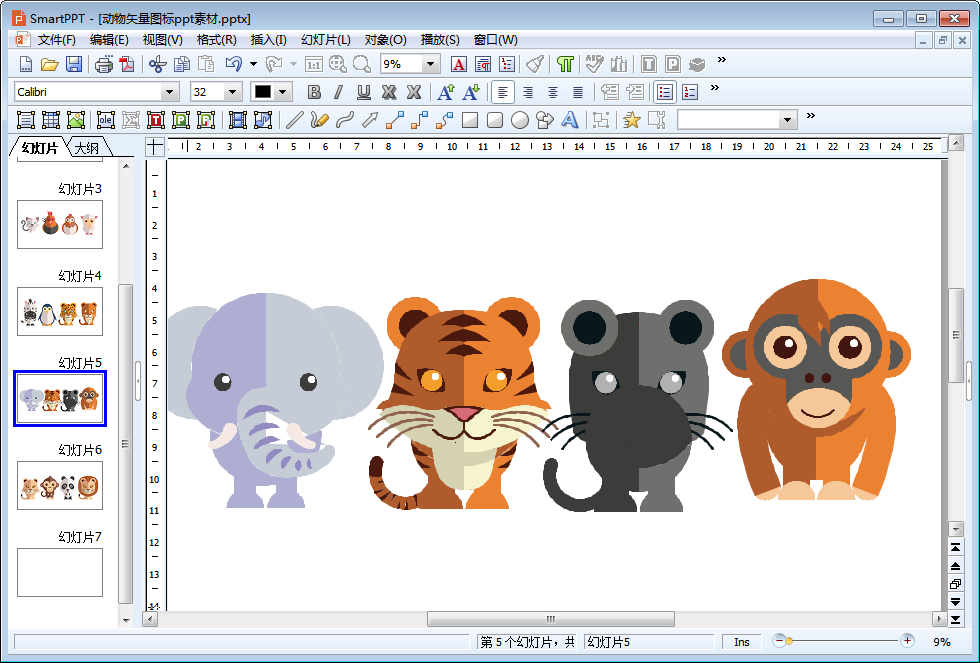980x663 pixels.
Task: Open a file with the folder icon
Action: pos(49,64)
